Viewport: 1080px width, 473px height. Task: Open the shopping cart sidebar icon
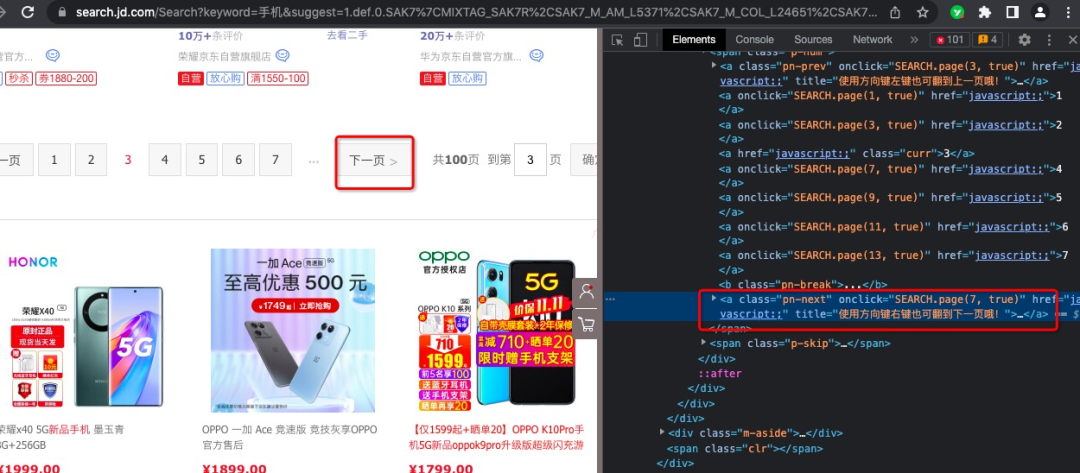tap(587, 324)
